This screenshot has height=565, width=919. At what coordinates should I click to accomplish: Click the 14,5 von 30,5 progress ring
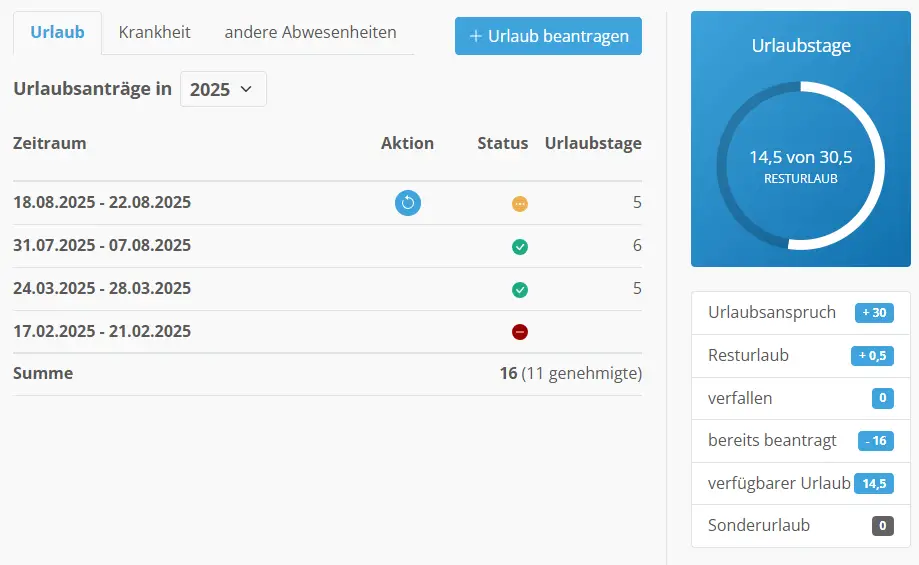[800, 166]
